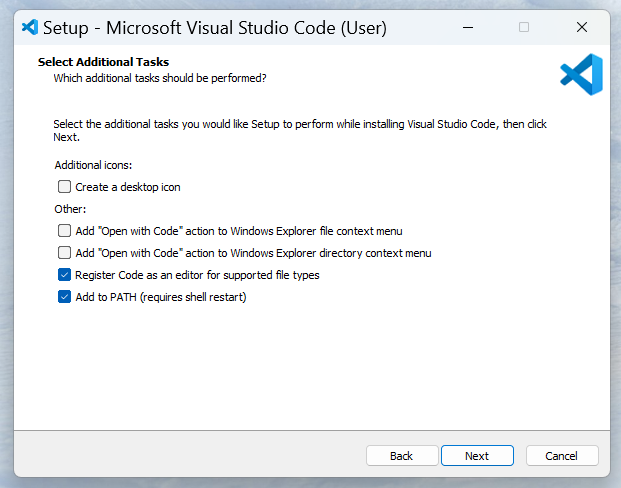Viewport: 621px width, 488px height.
Task: Uncheck Add to PATH checkbox
Action: (x=65, y=297)
